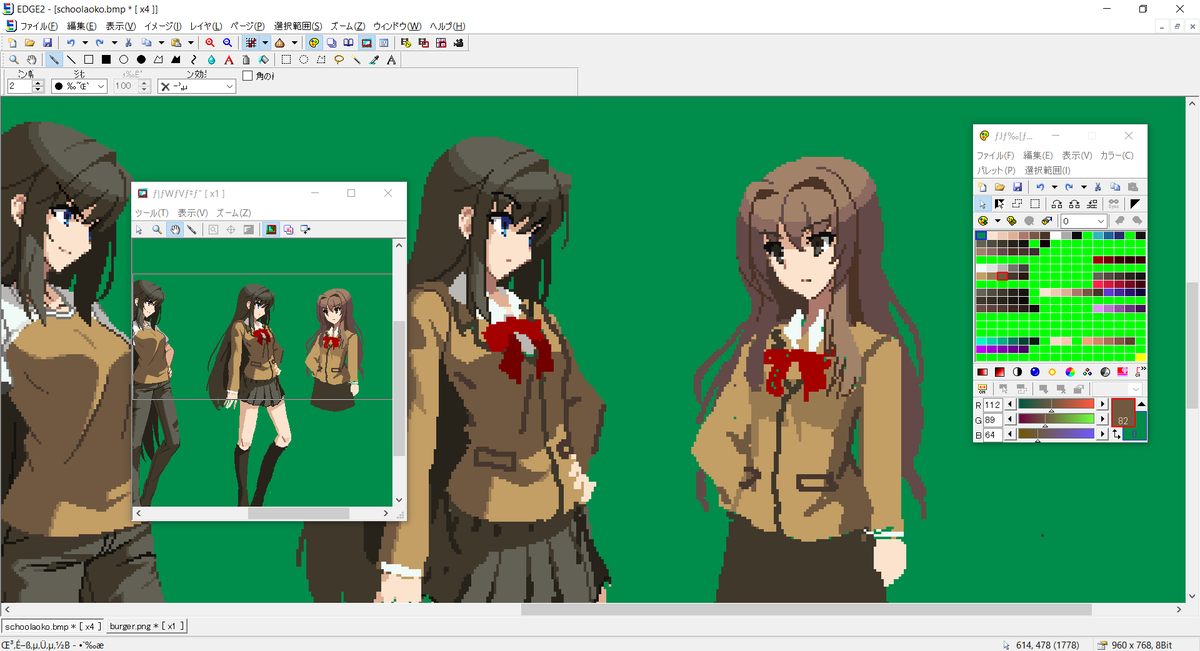Viewport: 1200px width, 651px height.
Task: Open the brush shape dropdown in options bar
Action: click(x=80, y=86)
